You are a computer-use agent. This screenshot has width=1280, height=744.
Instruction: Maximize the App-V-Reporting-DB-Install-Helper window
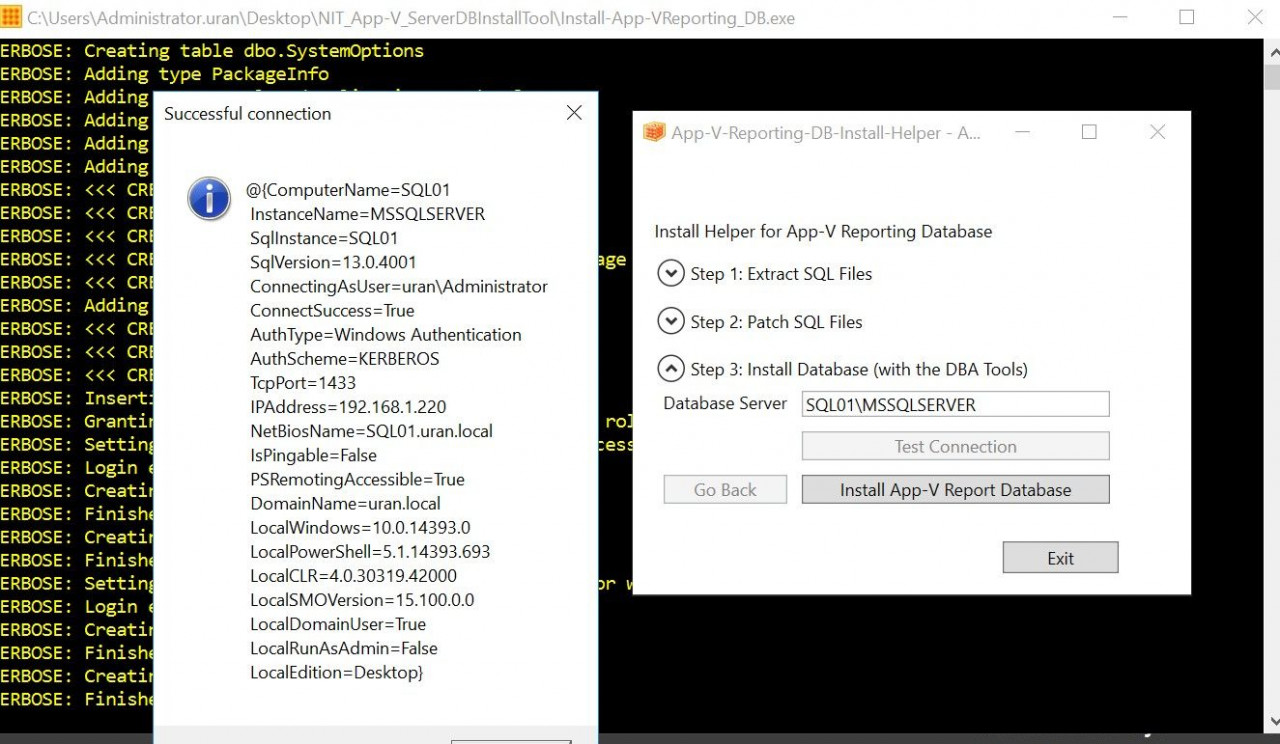click(x=1089, y=132)
